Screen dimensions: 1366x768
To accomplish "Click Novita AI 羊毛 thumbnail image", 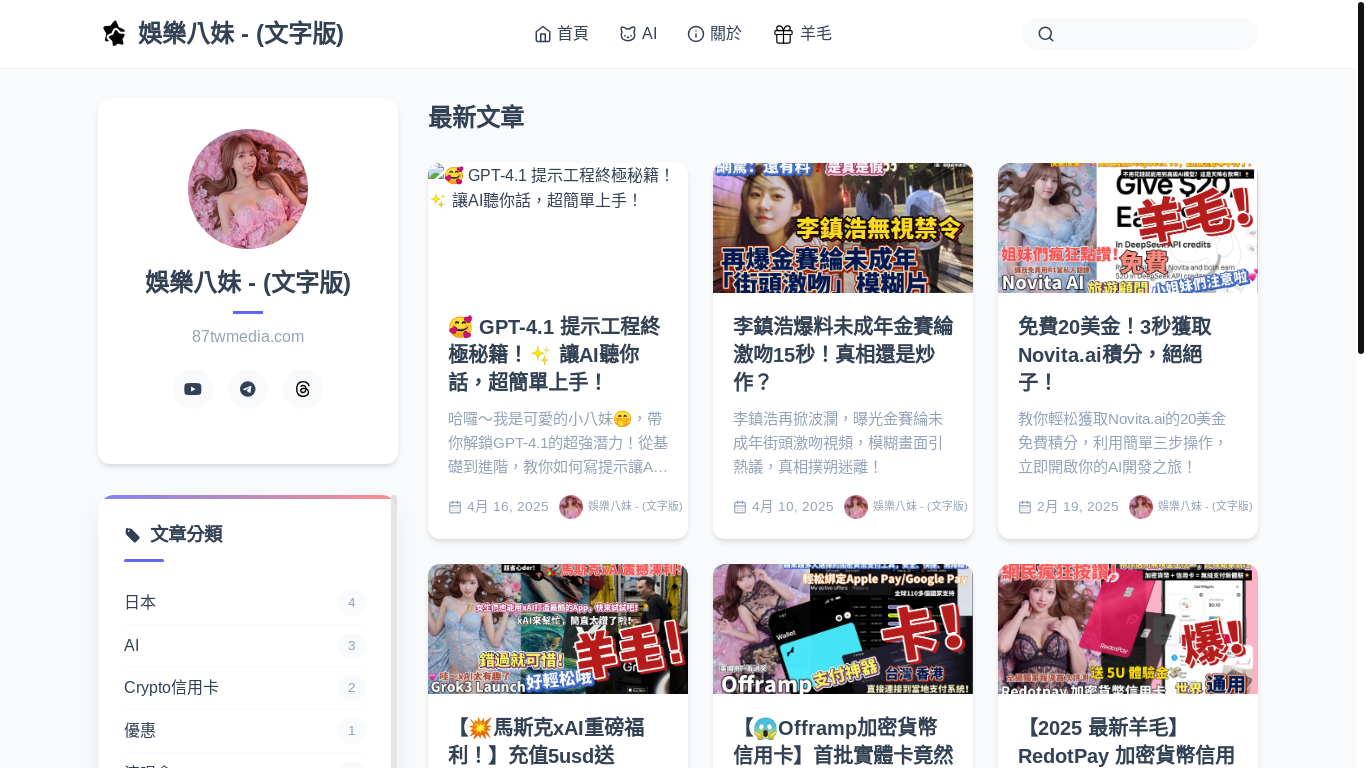I will (1128, 228).
